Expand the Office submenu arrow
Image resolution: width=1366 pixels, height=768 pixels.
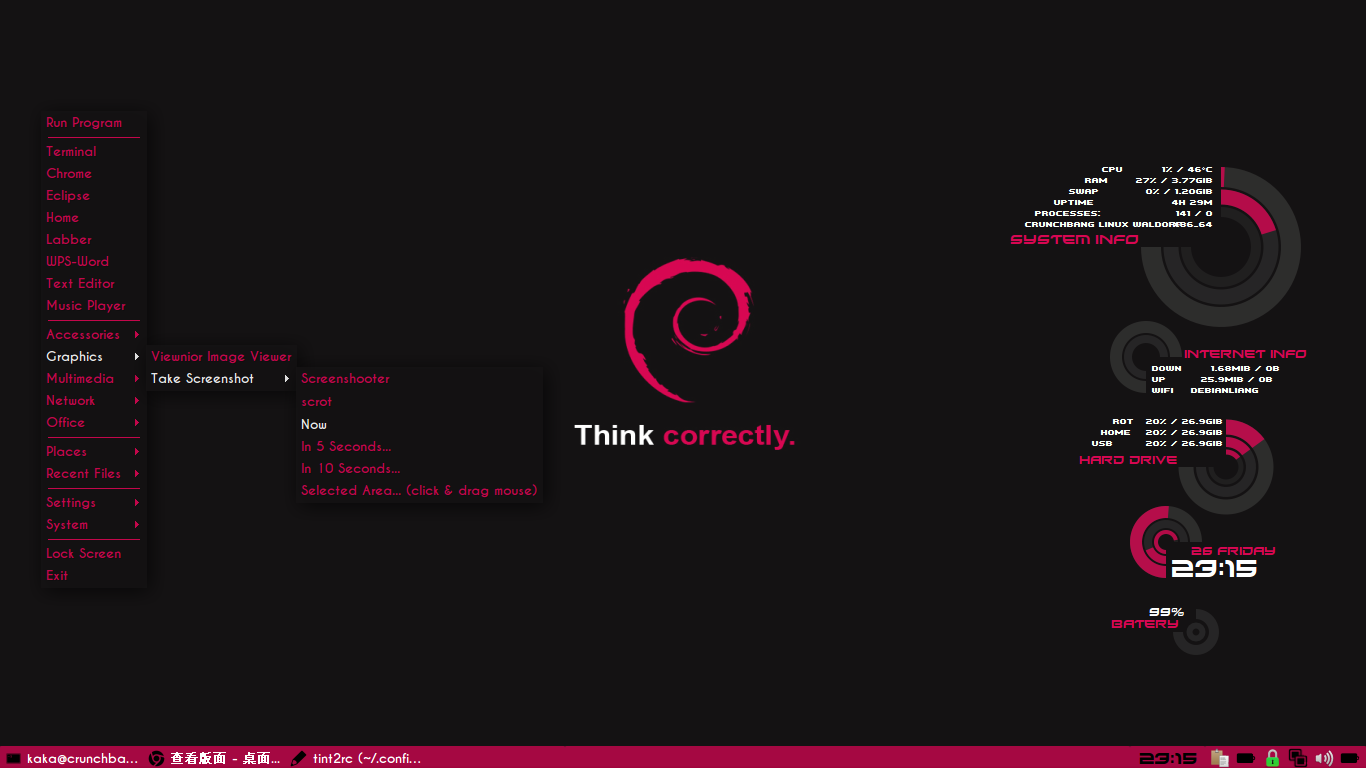point(137,423)
